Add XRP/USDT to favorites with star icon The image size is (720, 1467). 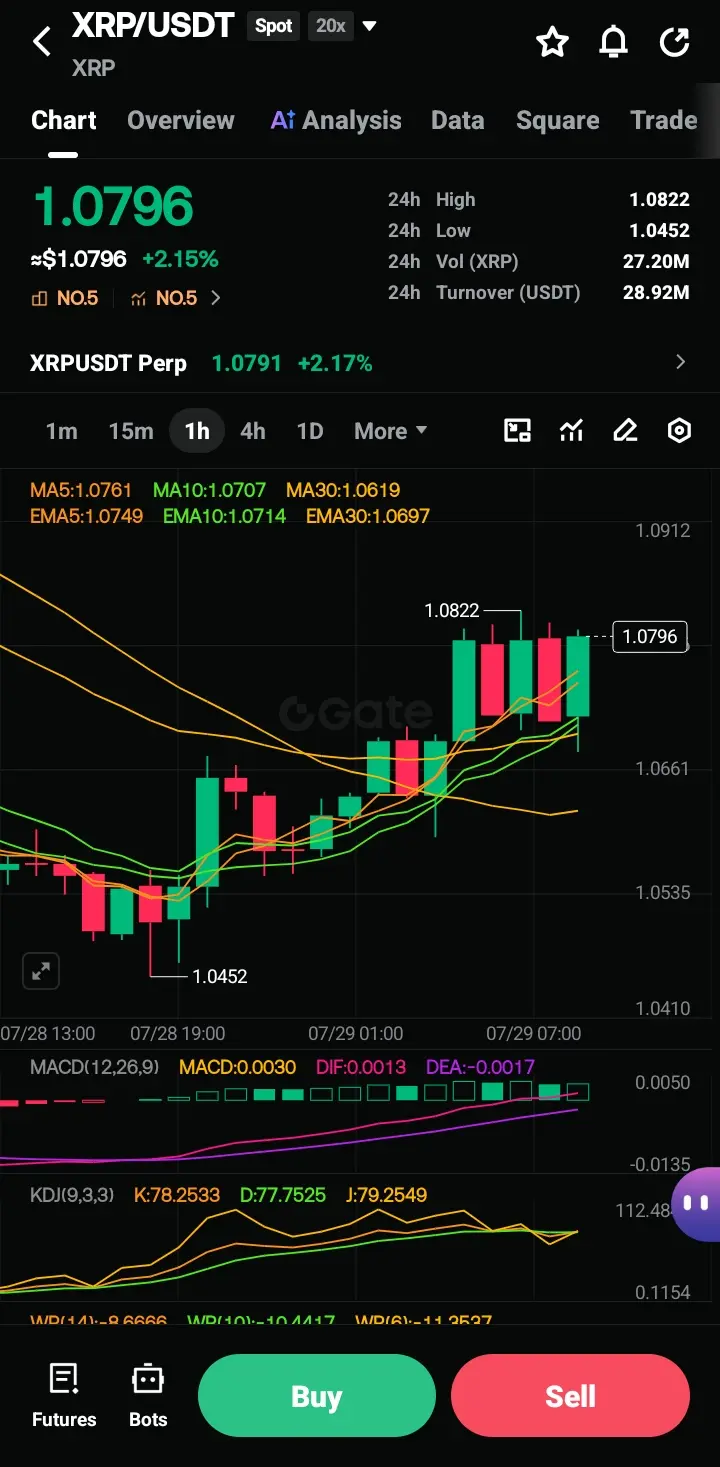[552, 42]
